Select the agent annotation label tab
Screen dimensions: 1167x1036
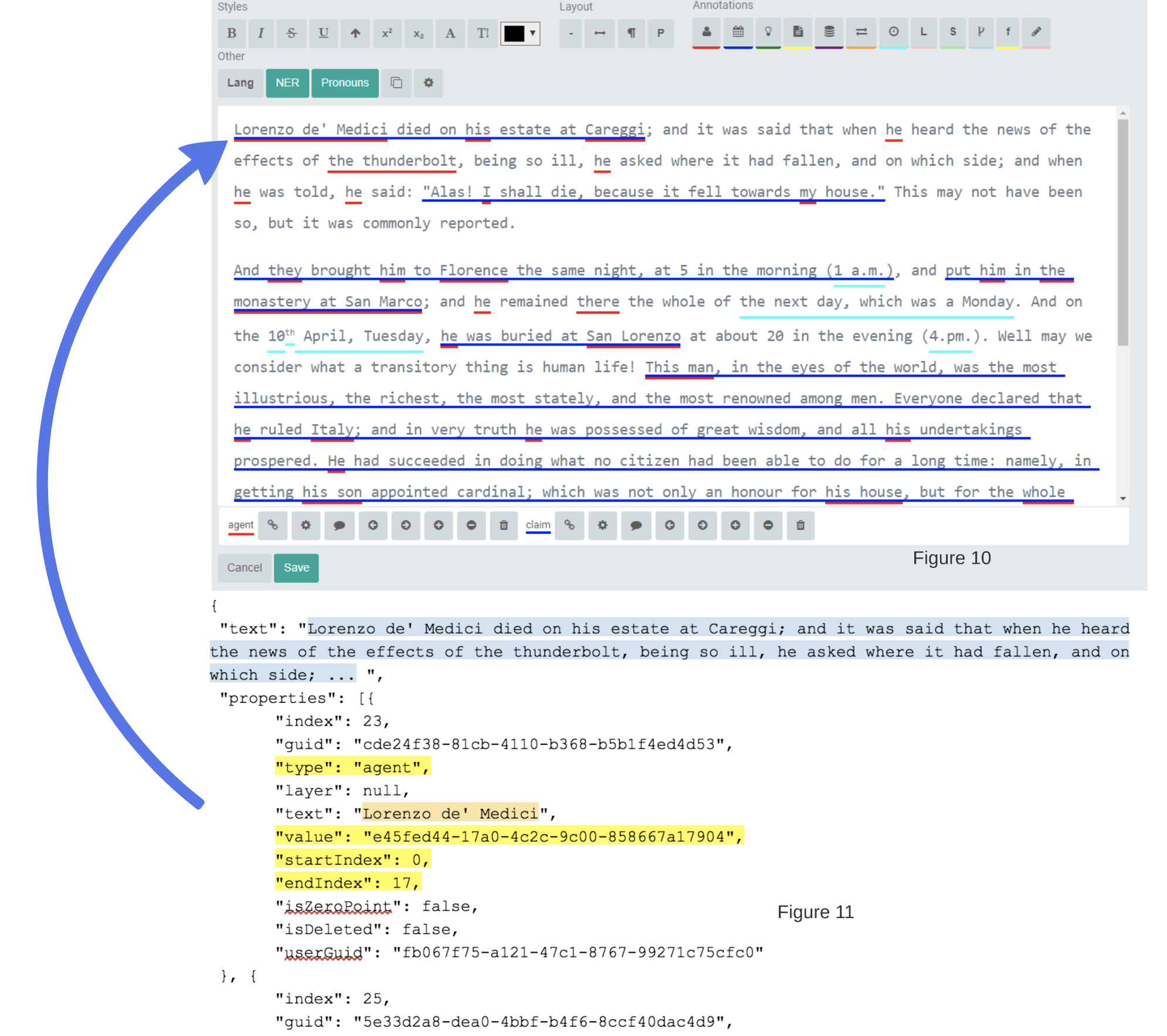click(x=240, y=525)
